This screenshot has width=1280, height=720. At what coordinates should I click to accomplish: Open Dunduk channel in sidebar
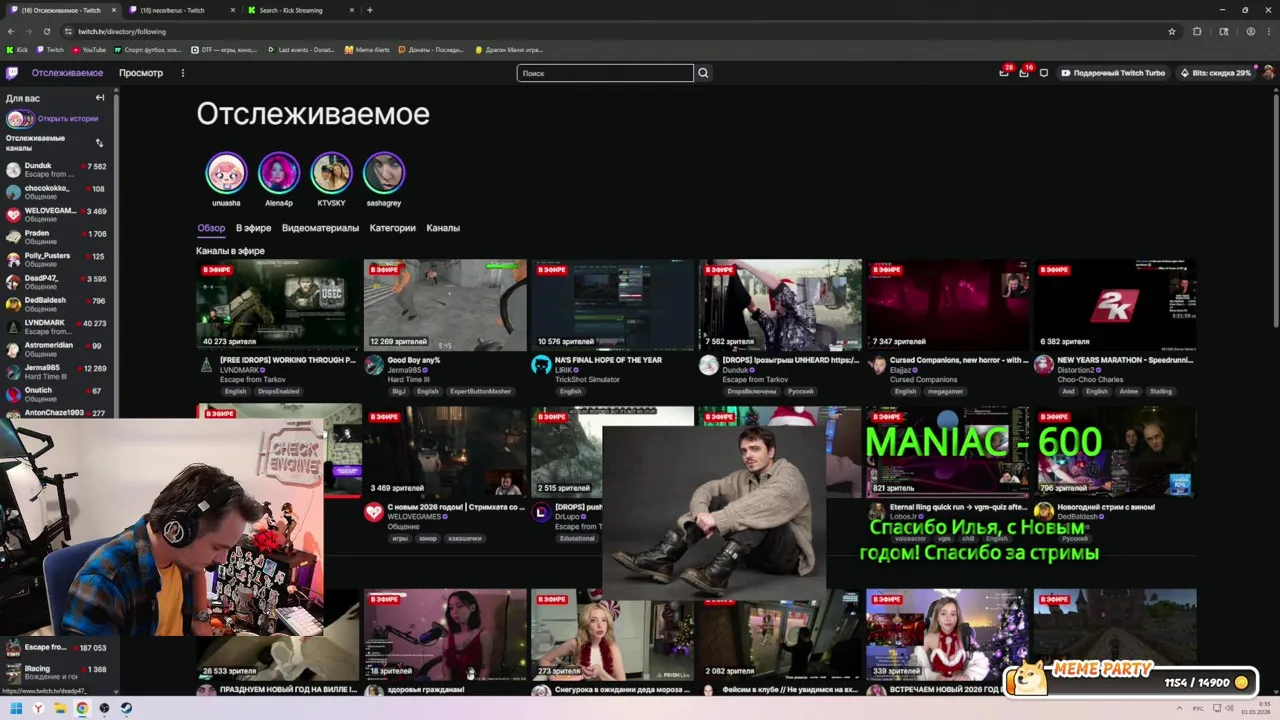56,170
